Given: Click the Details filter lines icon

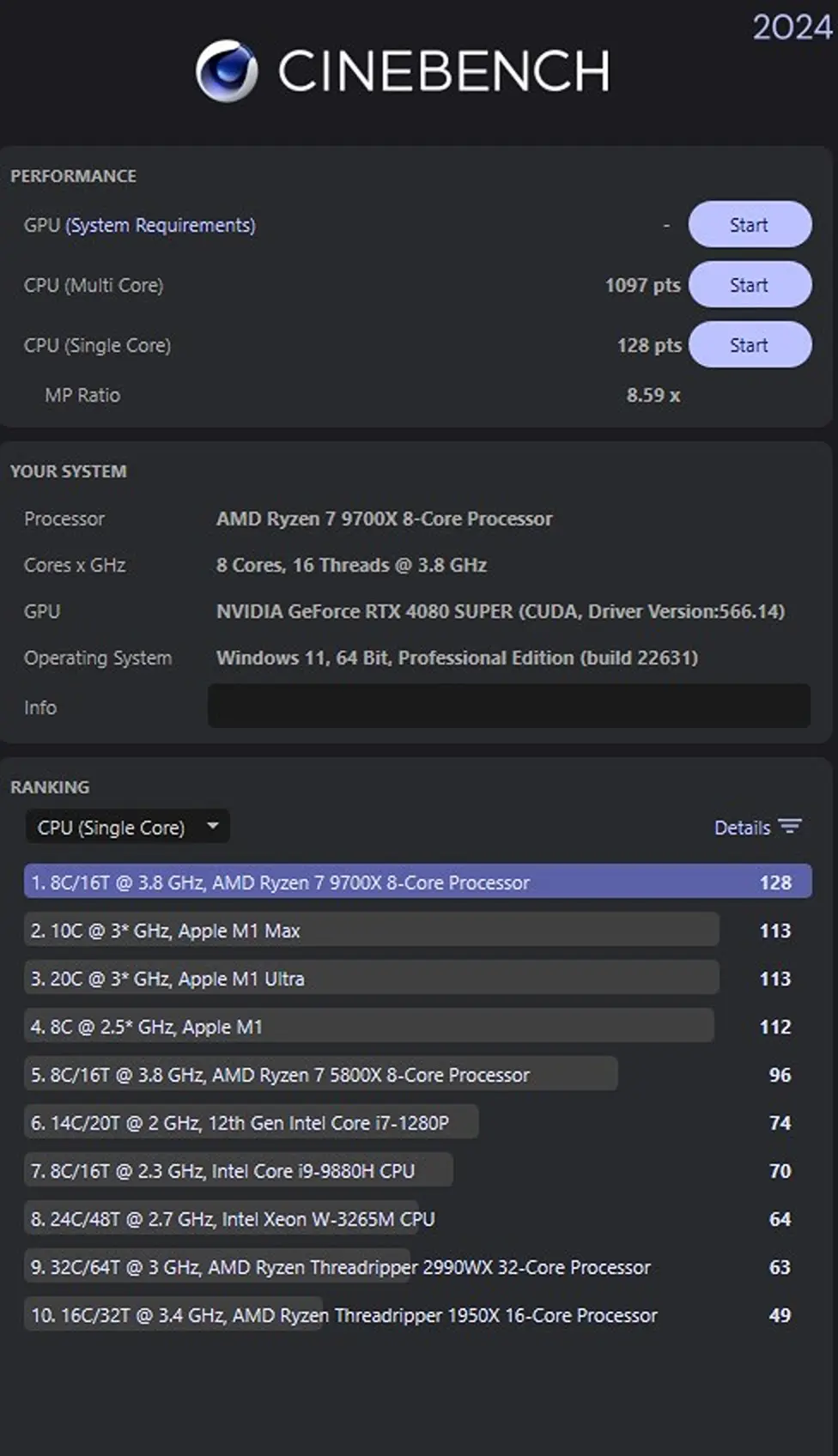Looking at the screenshot, I should [x=790, y=827].
